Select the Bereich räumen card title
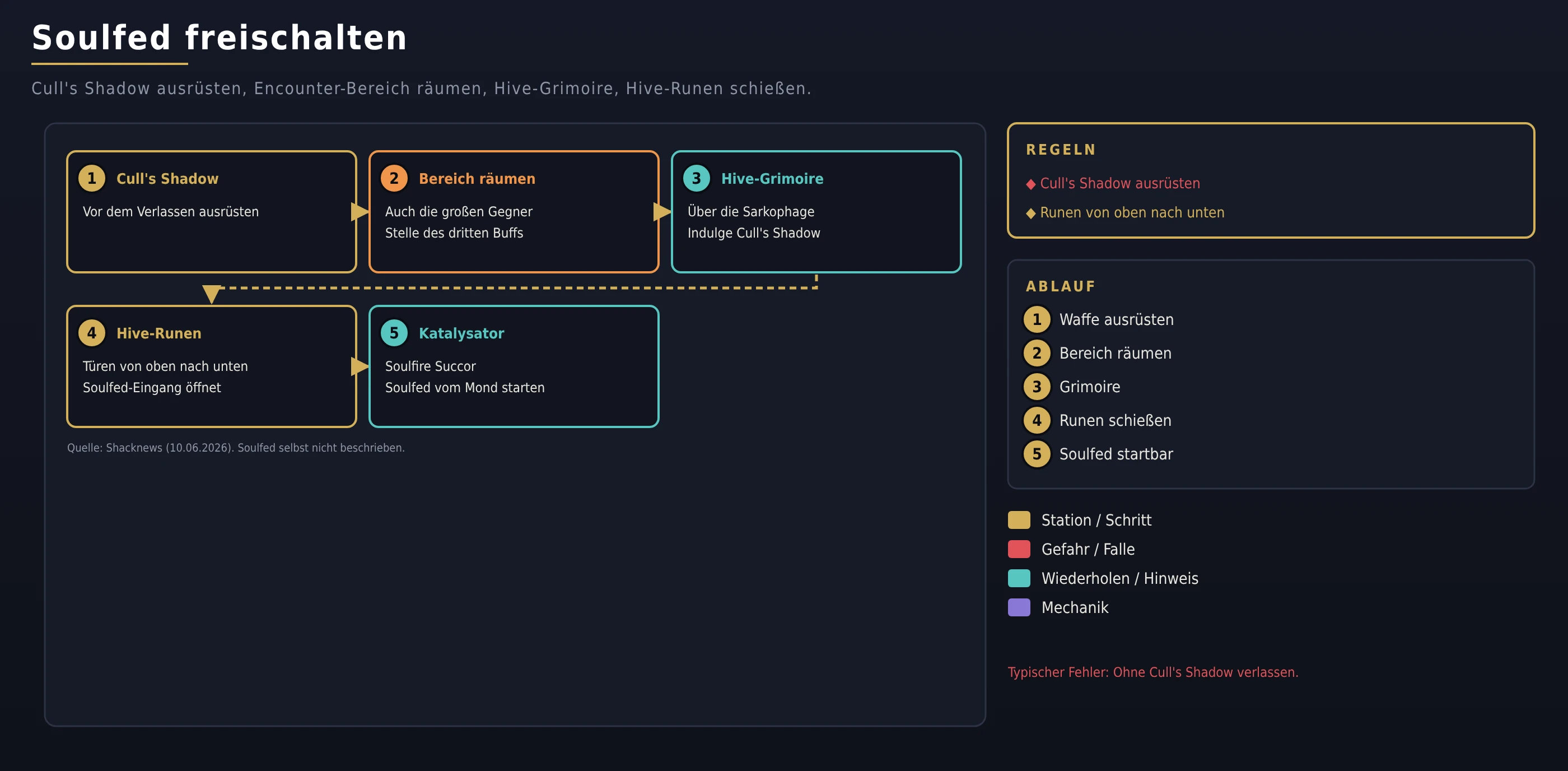 (x=477, y=179)
